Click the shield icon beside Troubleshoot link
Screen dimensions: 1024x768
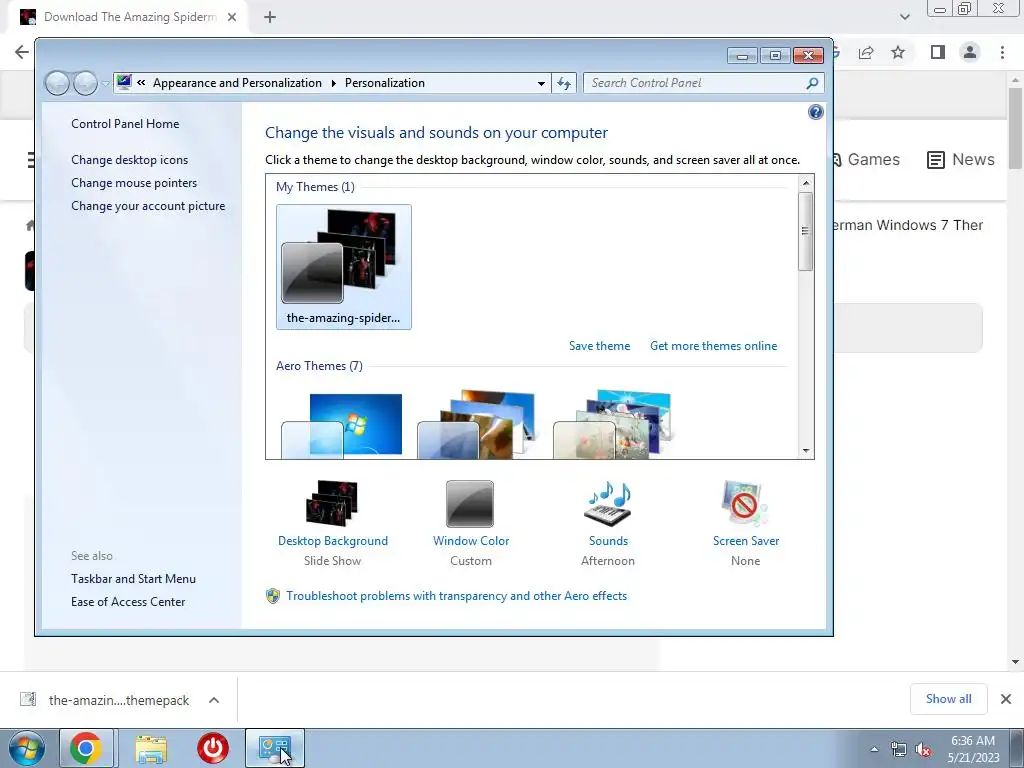click(273, 596)
